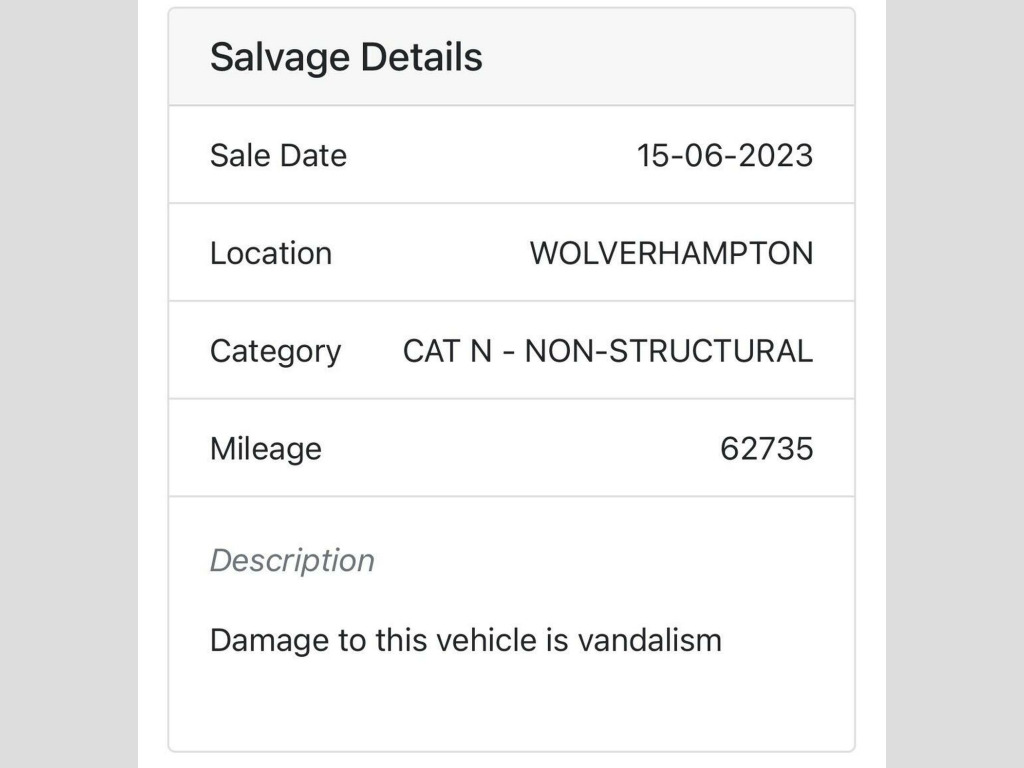Click the Salvage Details heading

(346, 57)
